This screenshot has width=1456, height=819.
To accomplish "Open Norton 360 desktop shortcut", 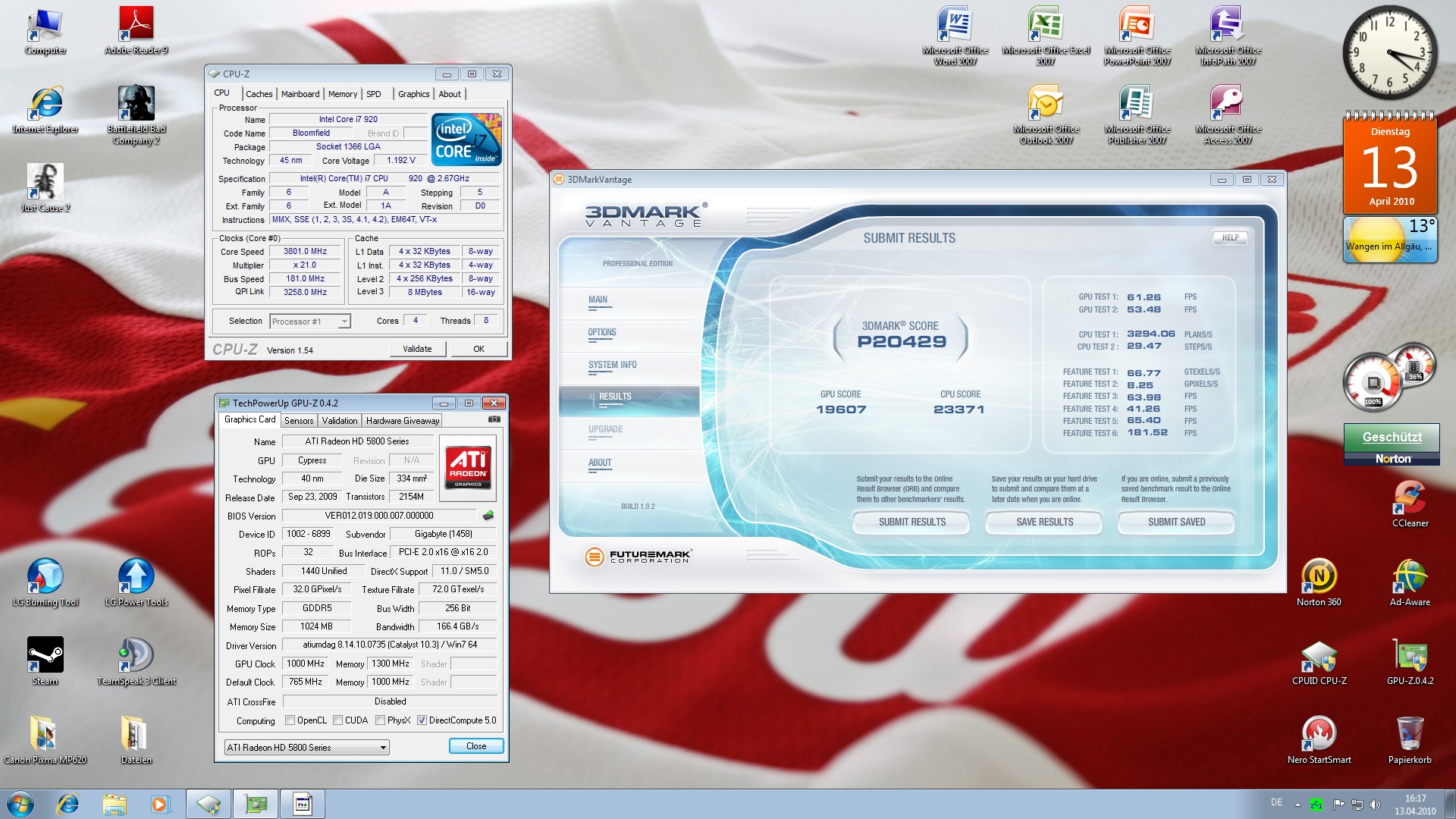I will click(1319, 583).
